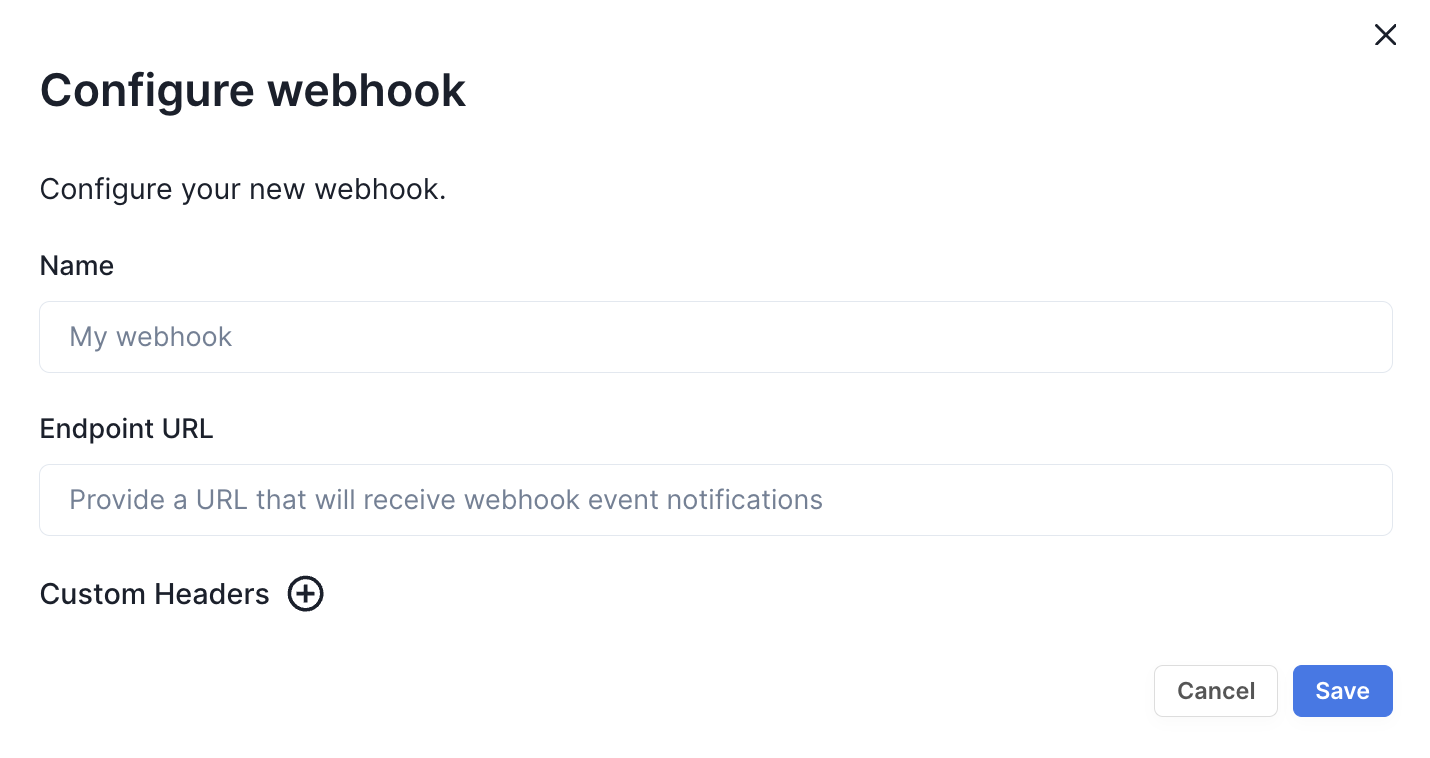Image resolution: width=1430 pixels, height=758 pixels.
Task: Click the 'Configure your new webhook.' description text
Action: [242, 189]
